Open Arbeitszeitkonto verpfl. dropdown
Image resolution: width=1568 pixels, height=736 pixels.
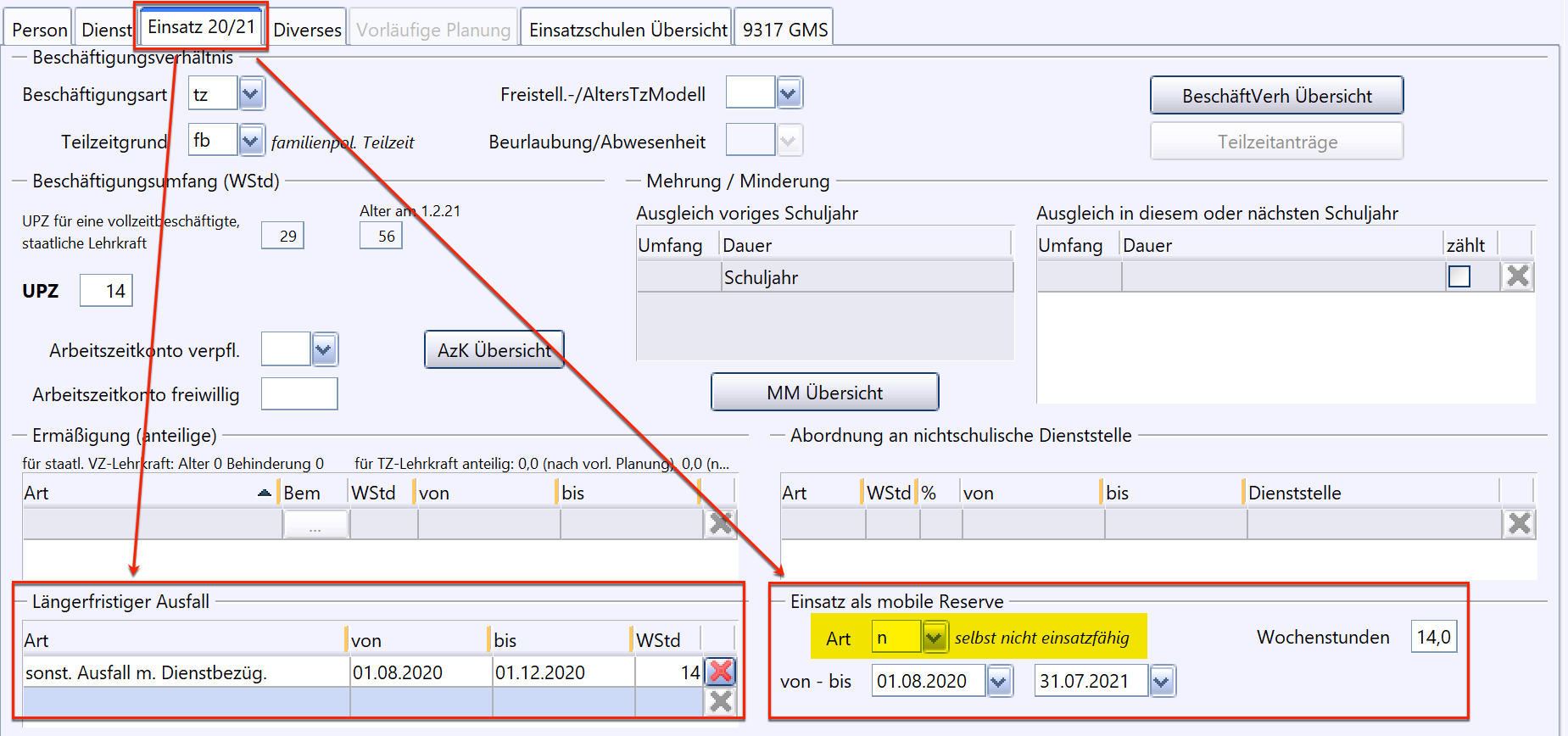[324, 348]
